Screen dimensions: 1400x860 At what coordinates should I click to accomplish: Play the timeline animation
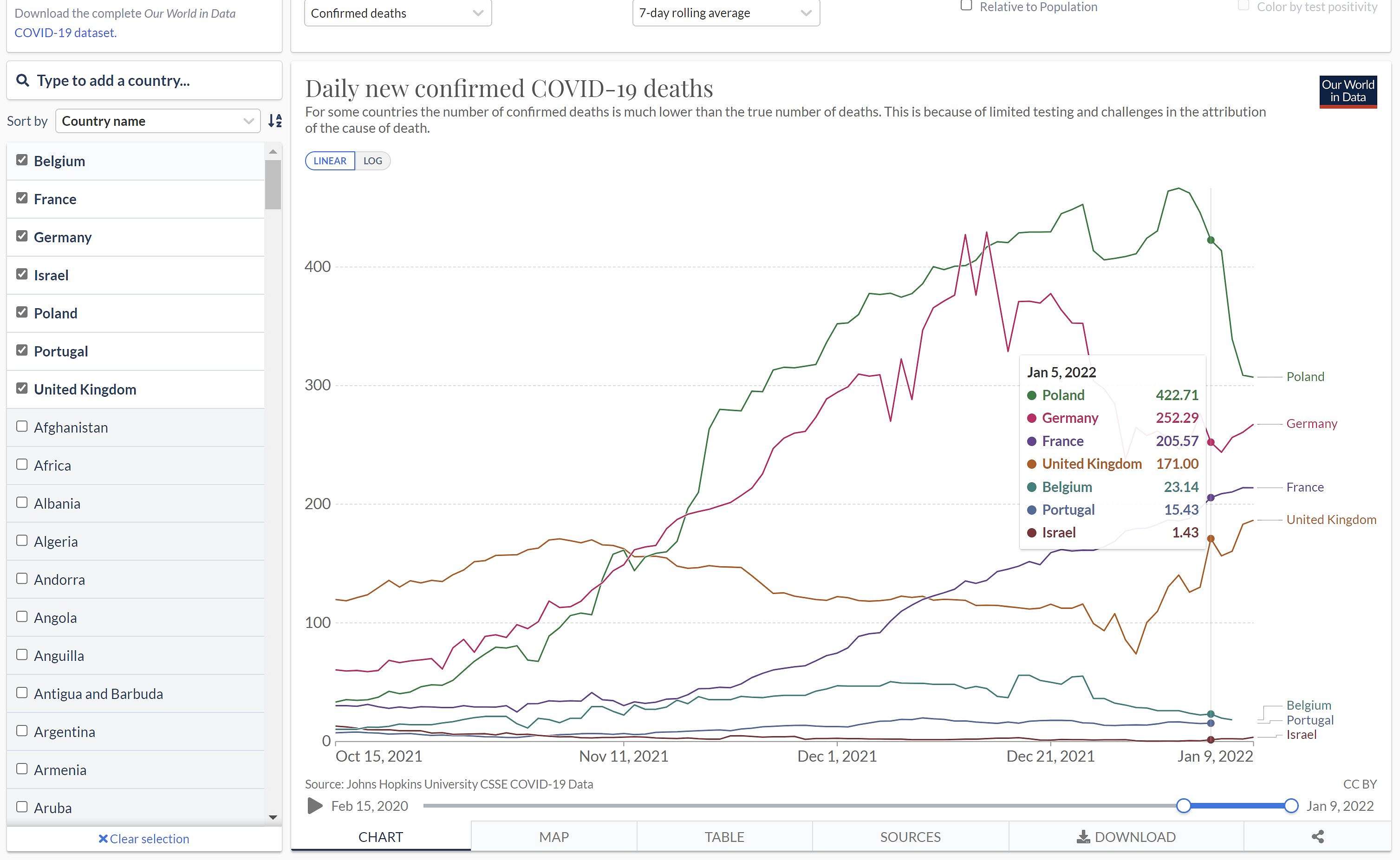coord(314,805)
